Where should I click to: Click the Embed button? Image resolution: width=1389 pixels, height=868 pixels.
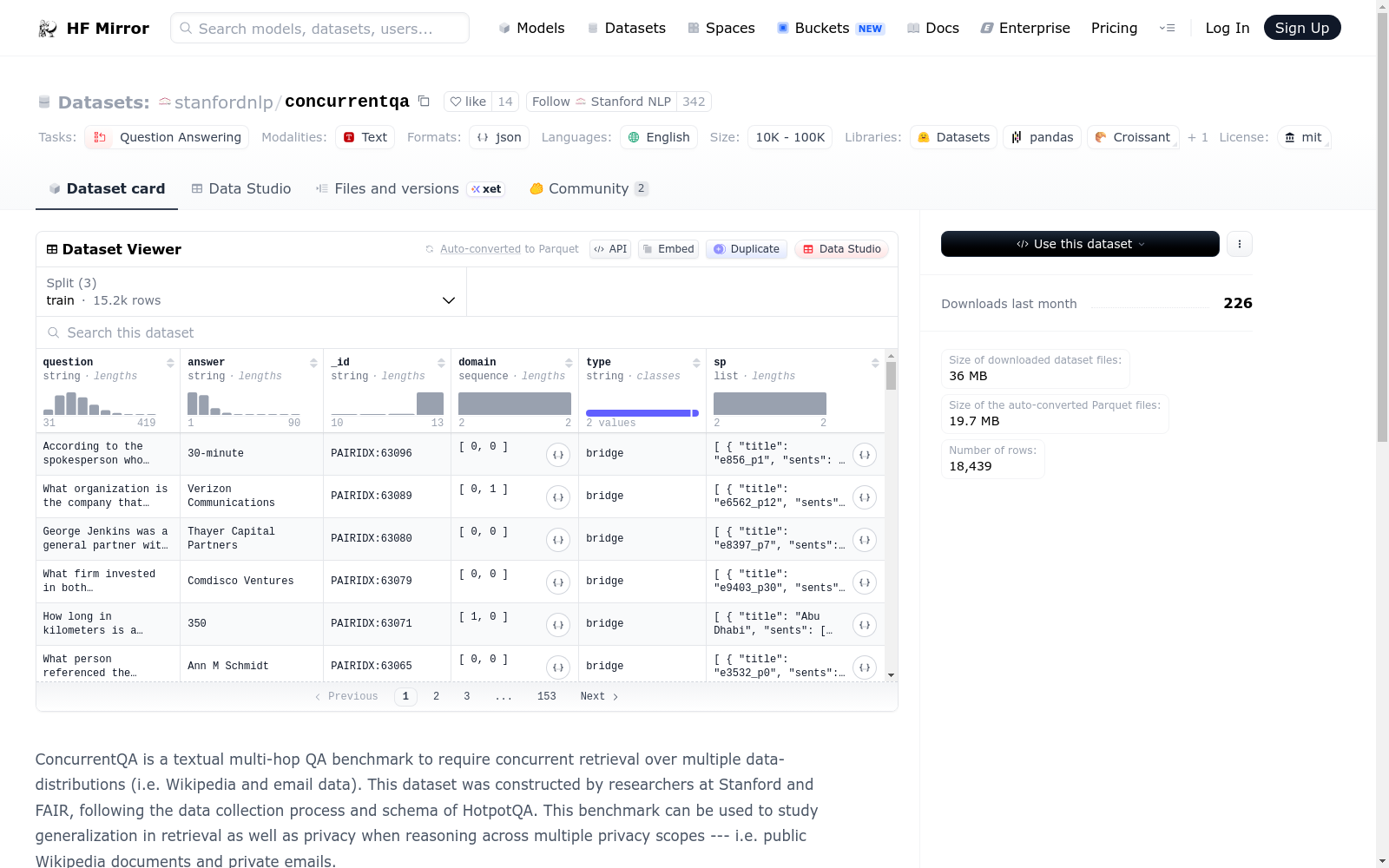click(x=668, y=249)
